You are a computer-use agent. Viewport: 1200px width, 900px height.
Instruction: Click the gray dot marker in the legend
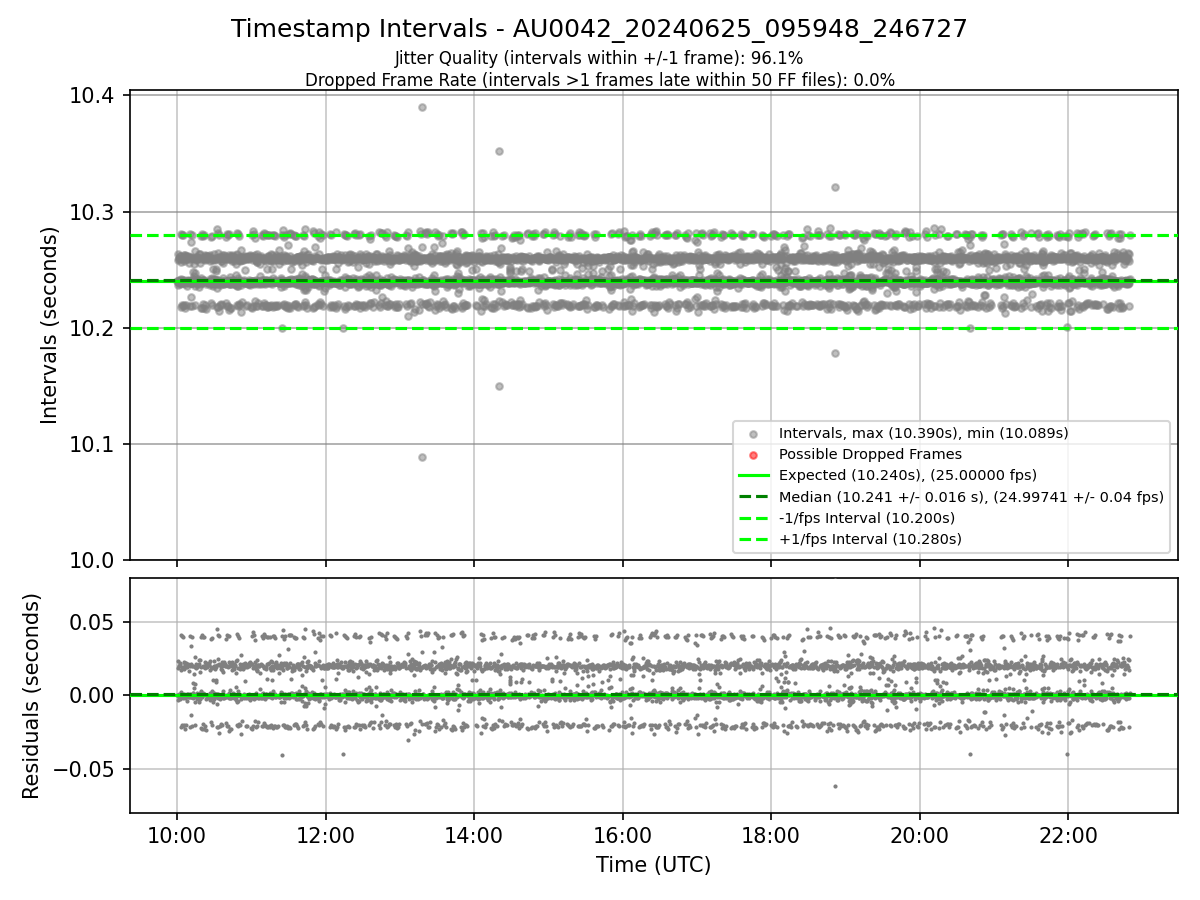coord(754,433)
